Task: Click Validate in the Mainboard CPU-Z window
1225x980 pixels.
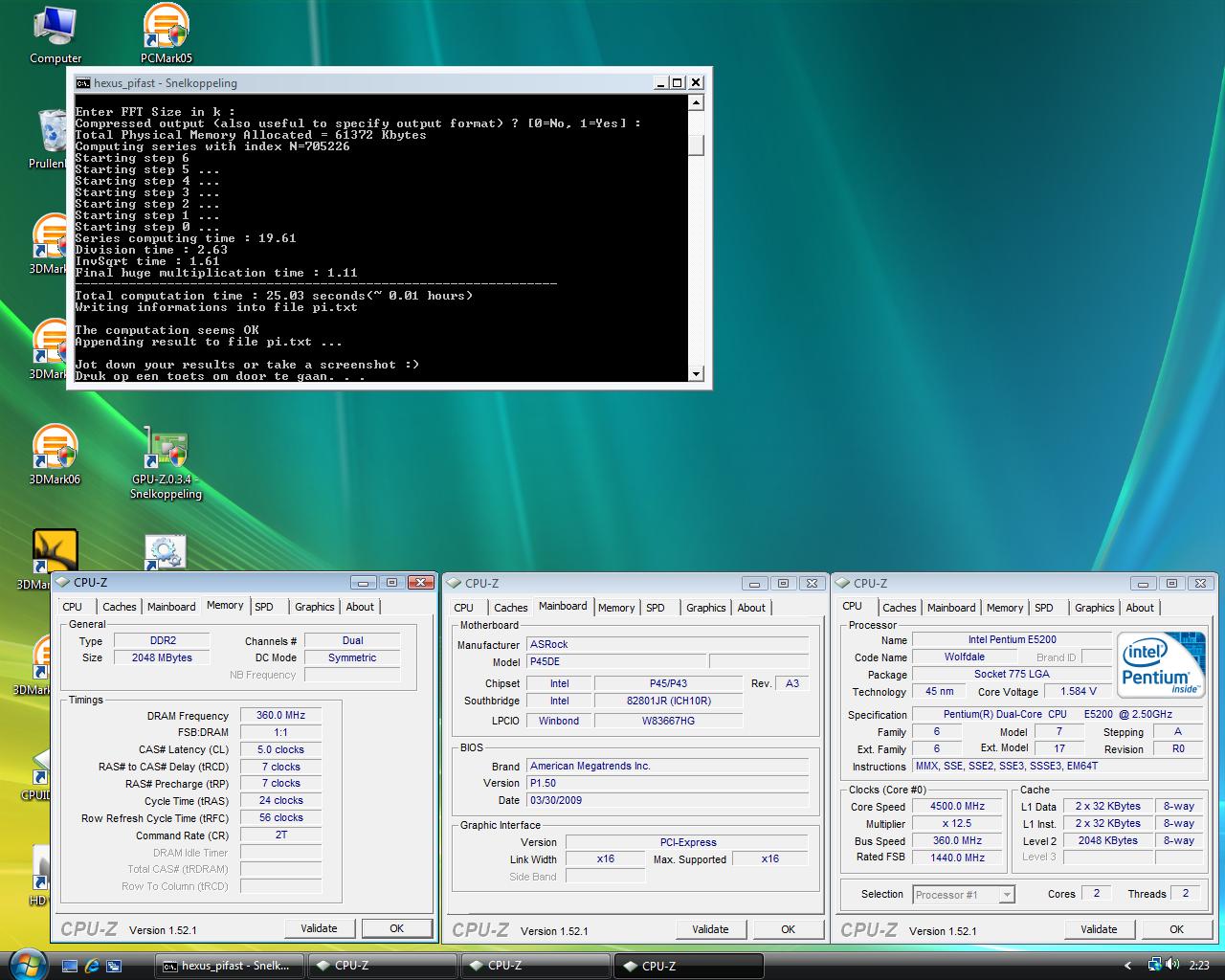Action: point(710,929)
